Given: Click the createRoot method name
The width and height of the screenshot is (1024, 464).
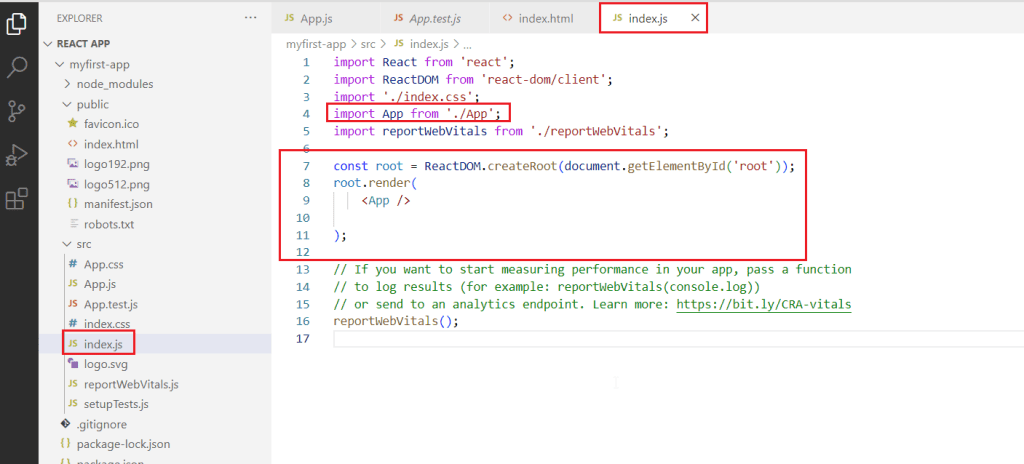Looking at the screenshot, I should (x=521, y=166).
